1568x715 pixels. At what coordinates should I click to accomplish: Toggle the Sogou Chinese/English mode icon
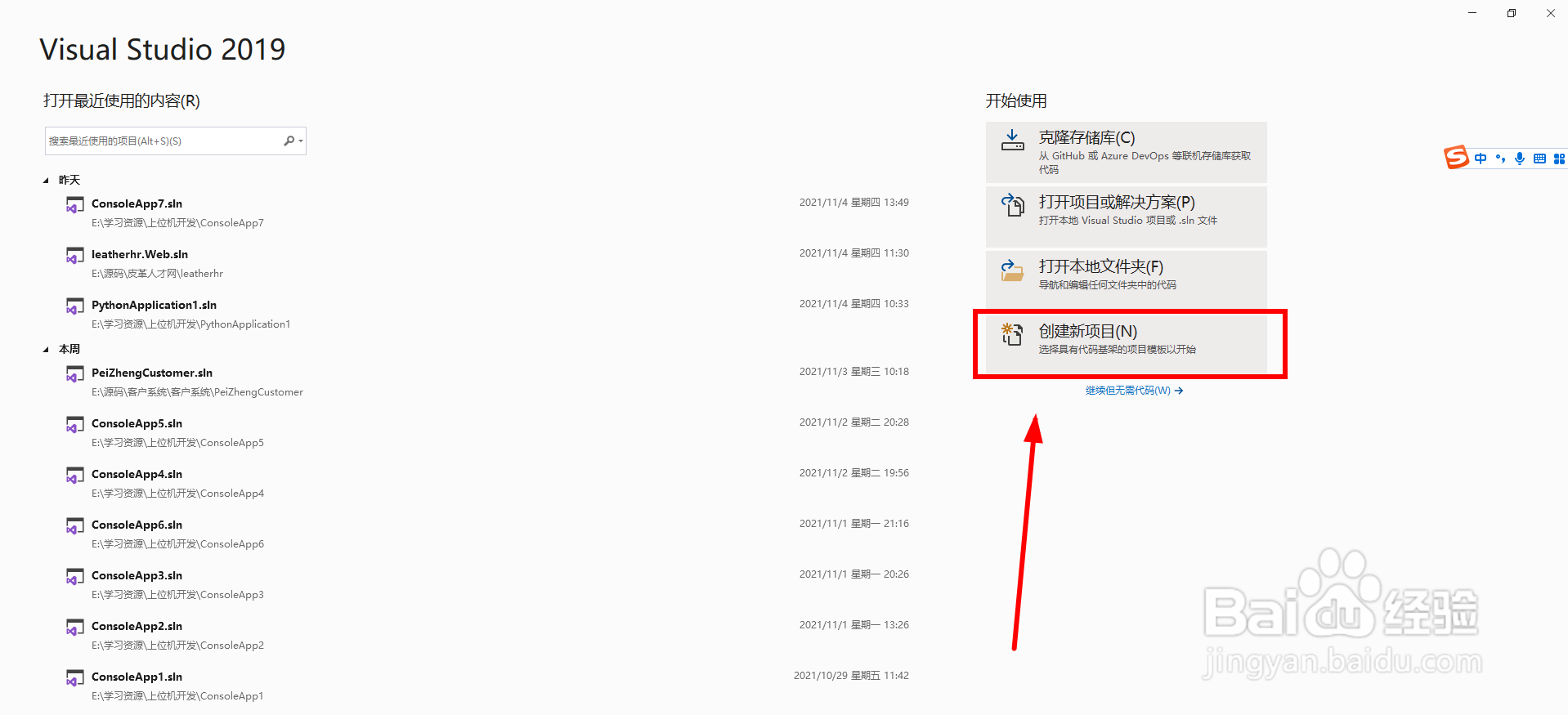1481,159
